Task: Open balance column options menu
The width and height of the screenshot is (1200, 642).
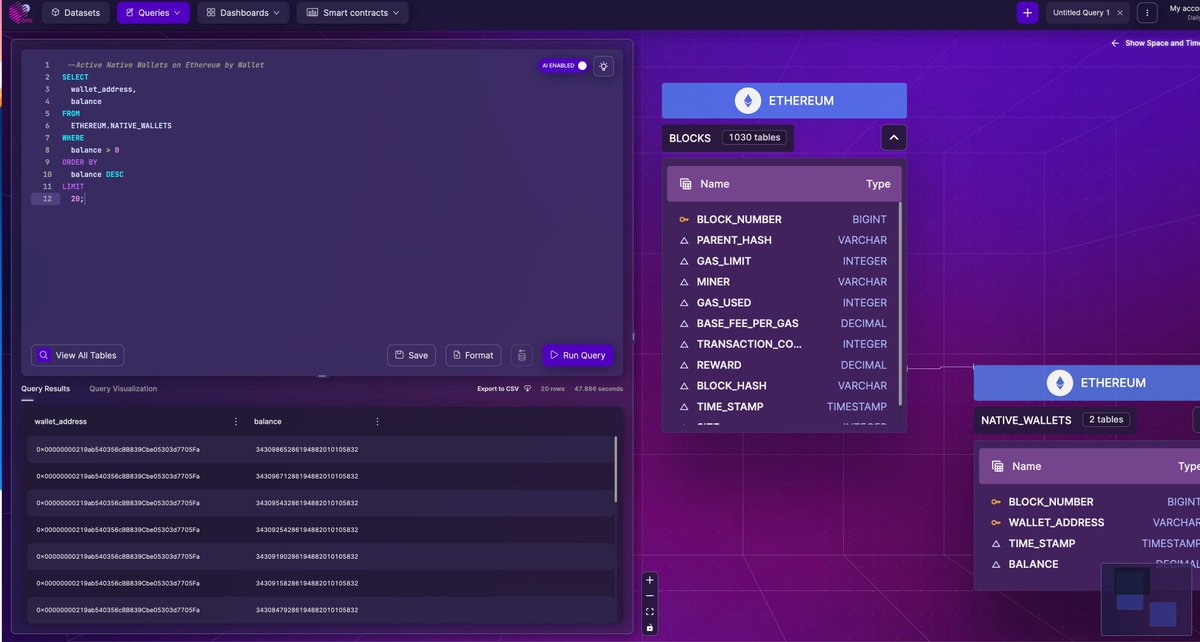Action: pos(377,422)
